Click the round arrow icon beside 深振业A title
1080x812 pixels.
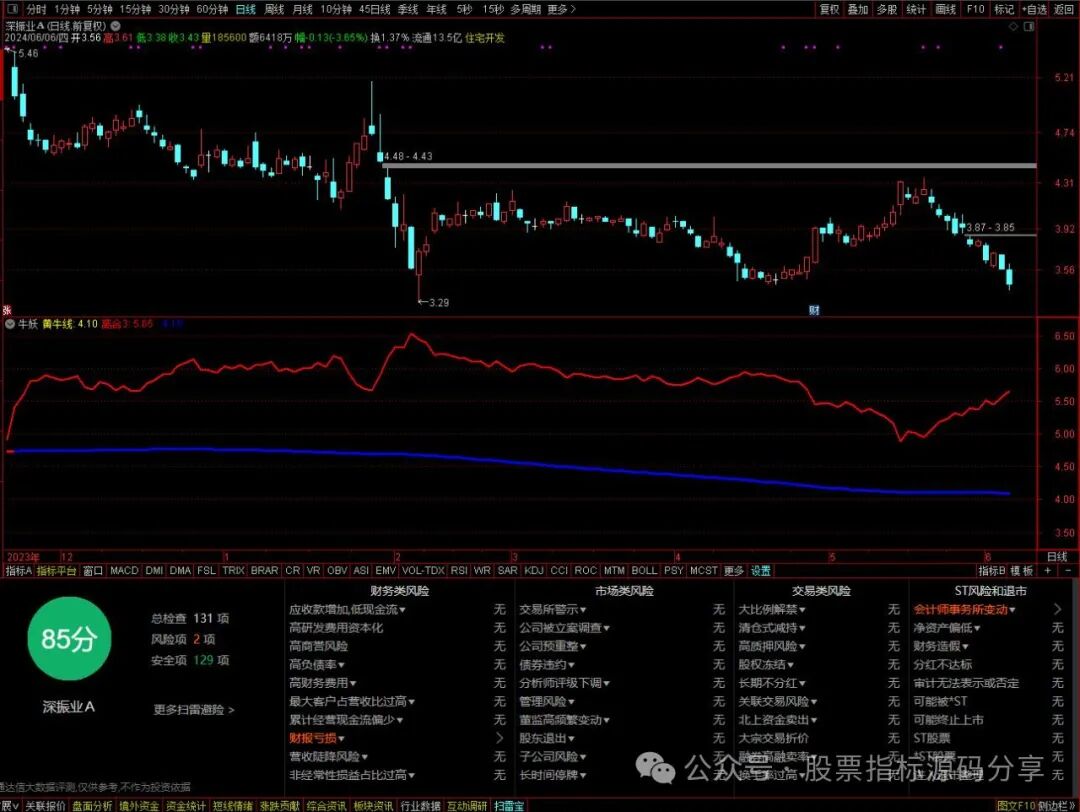coord(116,25)
